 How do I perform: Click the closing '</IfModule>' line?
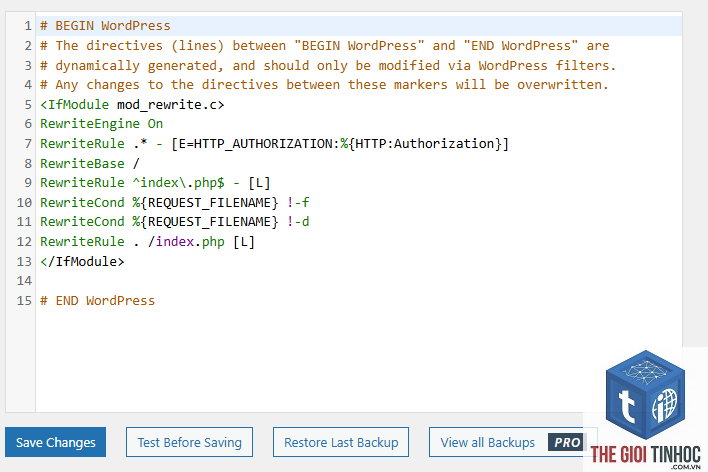tap(82, 261)
